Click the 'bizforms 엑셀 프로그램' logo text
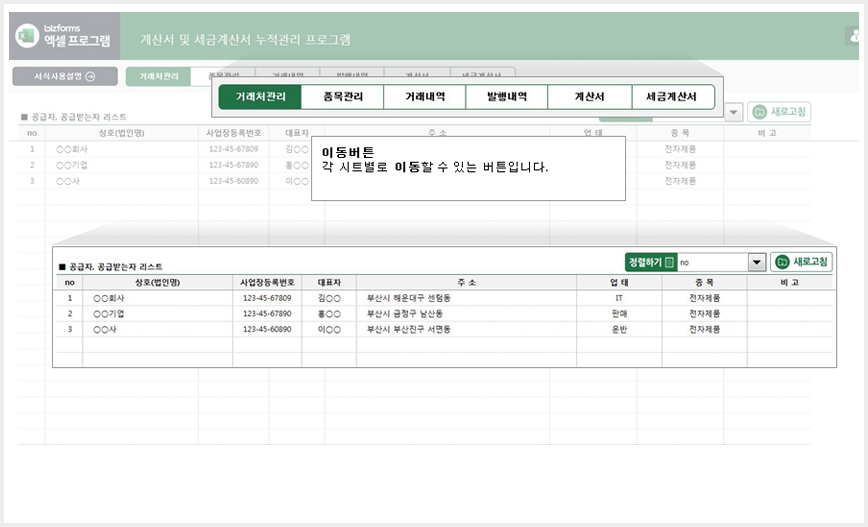The height and width of the screenshot is (527, 868). click(77, 35)
